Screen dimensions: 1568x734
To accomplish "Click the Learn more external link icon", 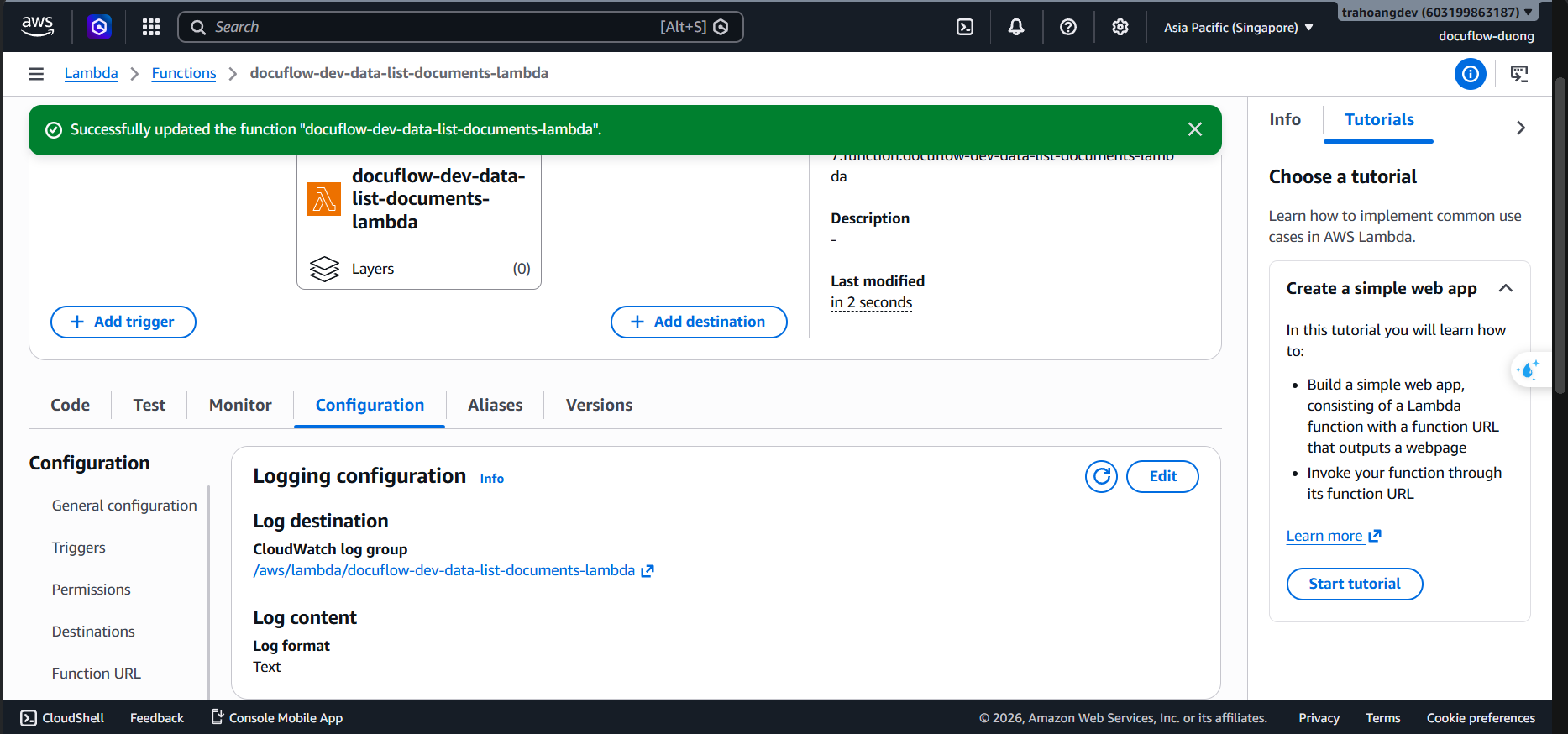I will pos(1375,536).
